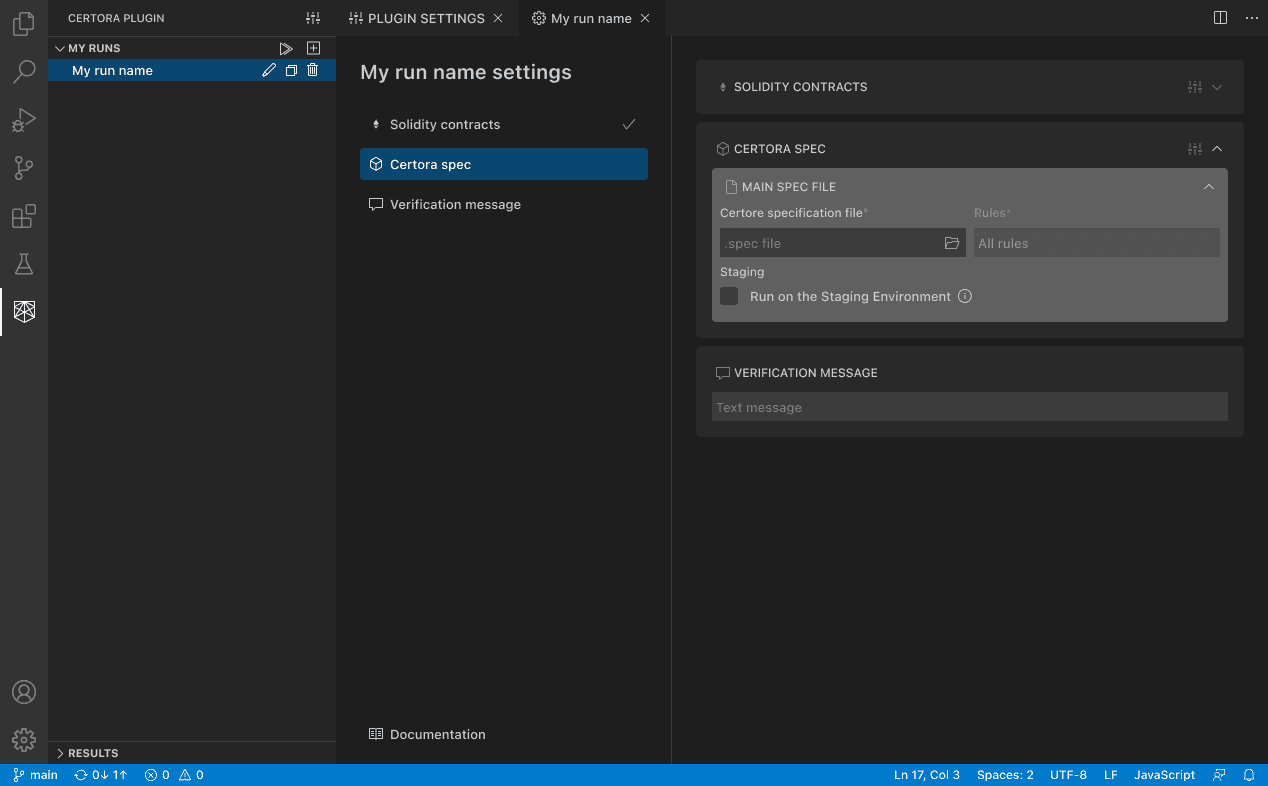Expand the Solidity Contracts panel chevron

[1217, 87]
